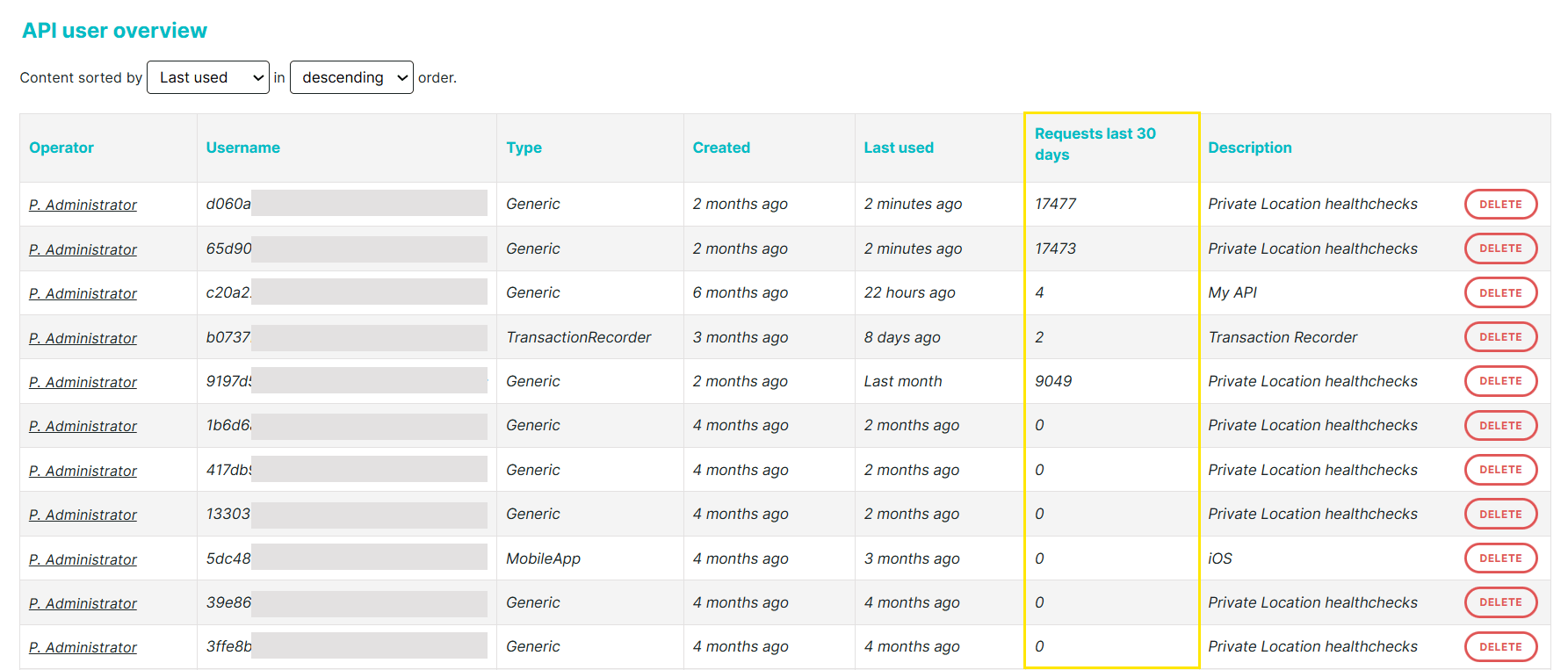
Task: Click the request count 17473
Action: [x=1055, y=249]
